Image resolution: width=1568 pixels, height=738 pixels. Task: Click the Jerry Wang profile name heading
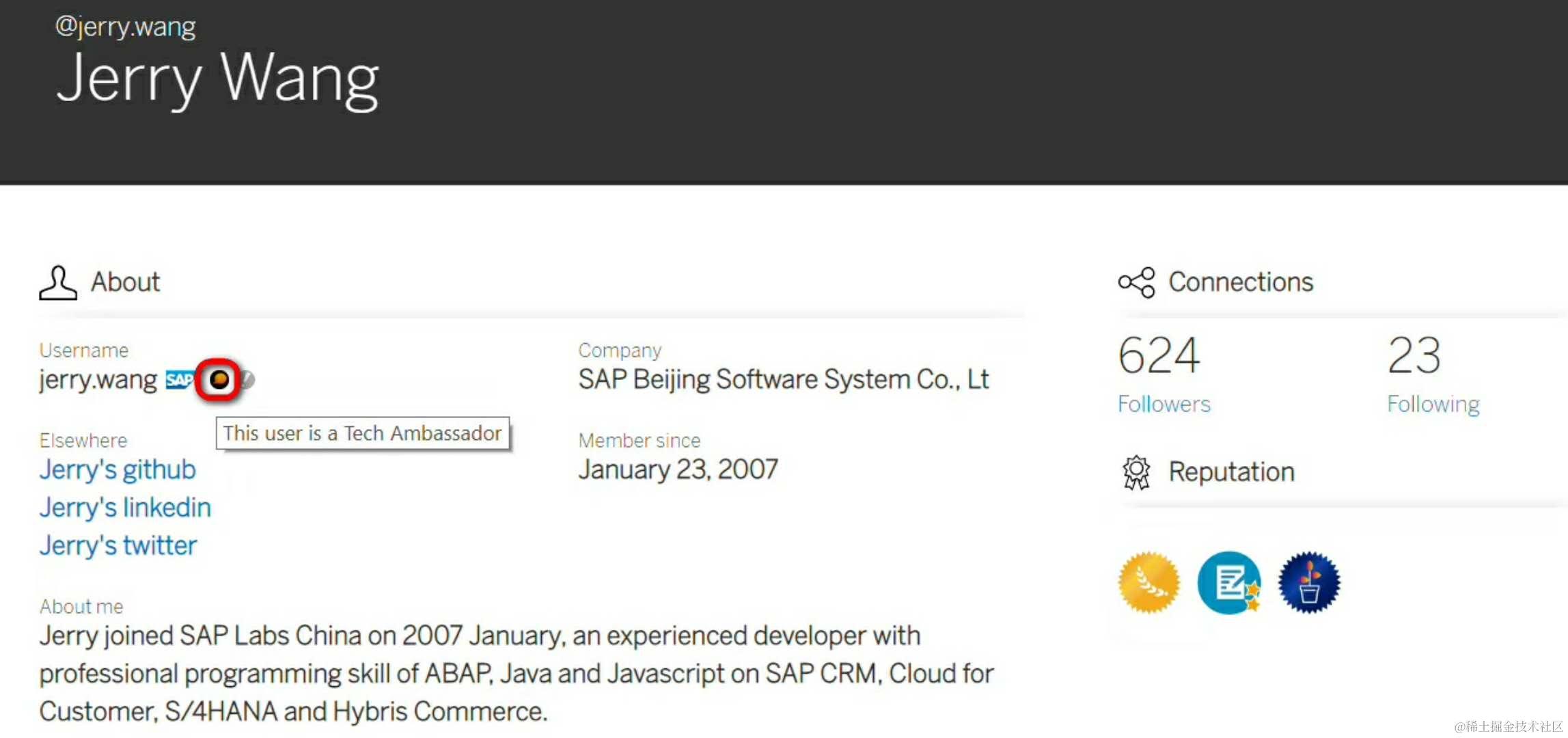tap(217, 80)
